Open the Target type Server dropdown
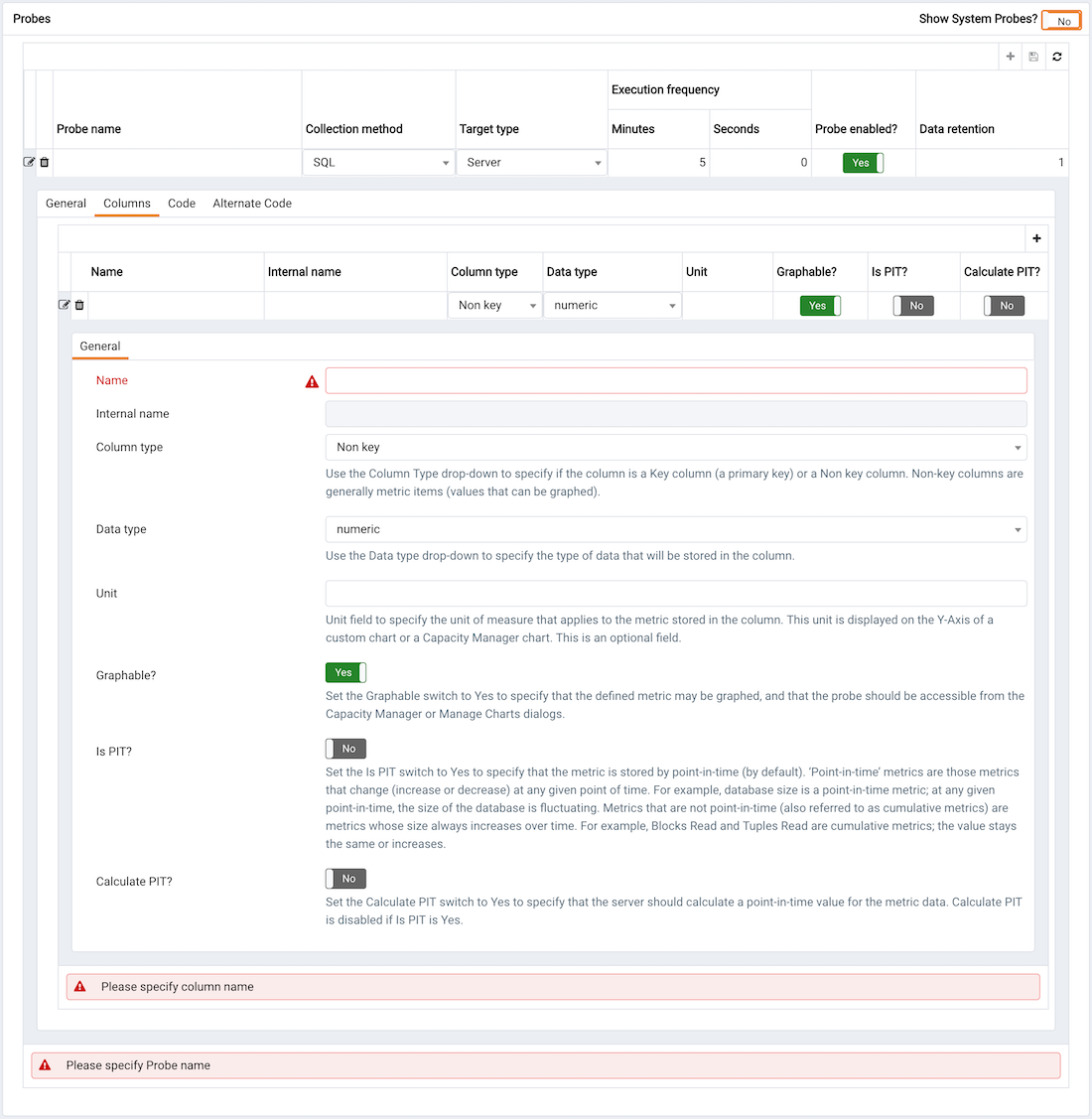 click(532, 163)
